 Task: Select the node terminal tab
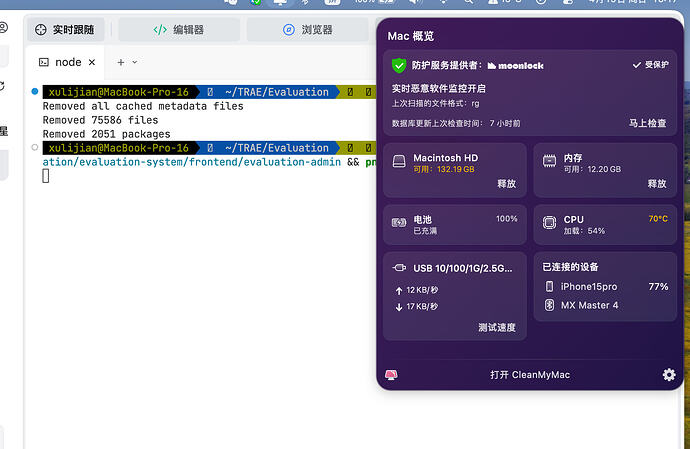tap(66, 63)
